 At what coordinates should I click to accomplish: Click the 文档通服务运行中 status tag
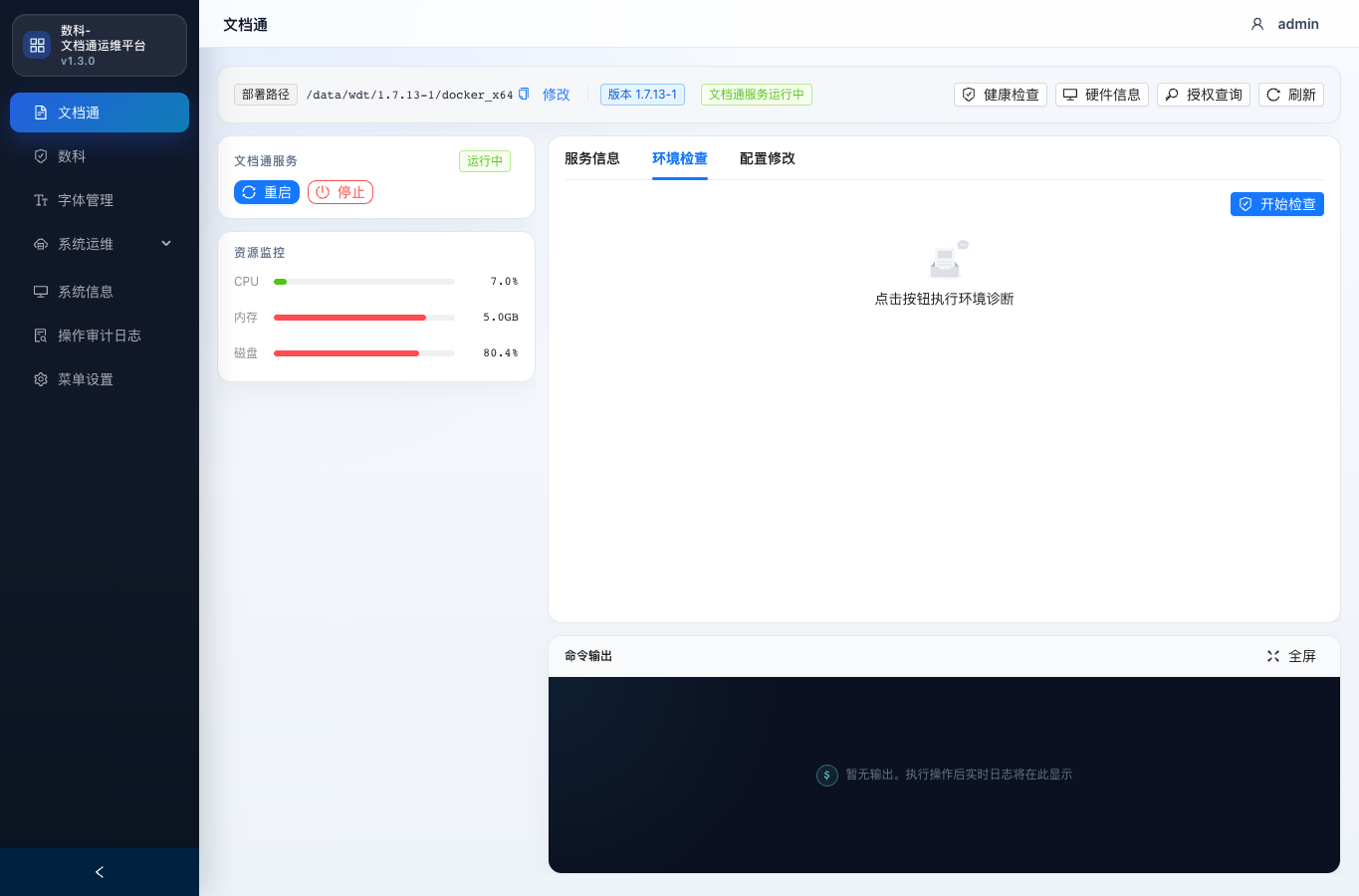click(x=757, y=95)
